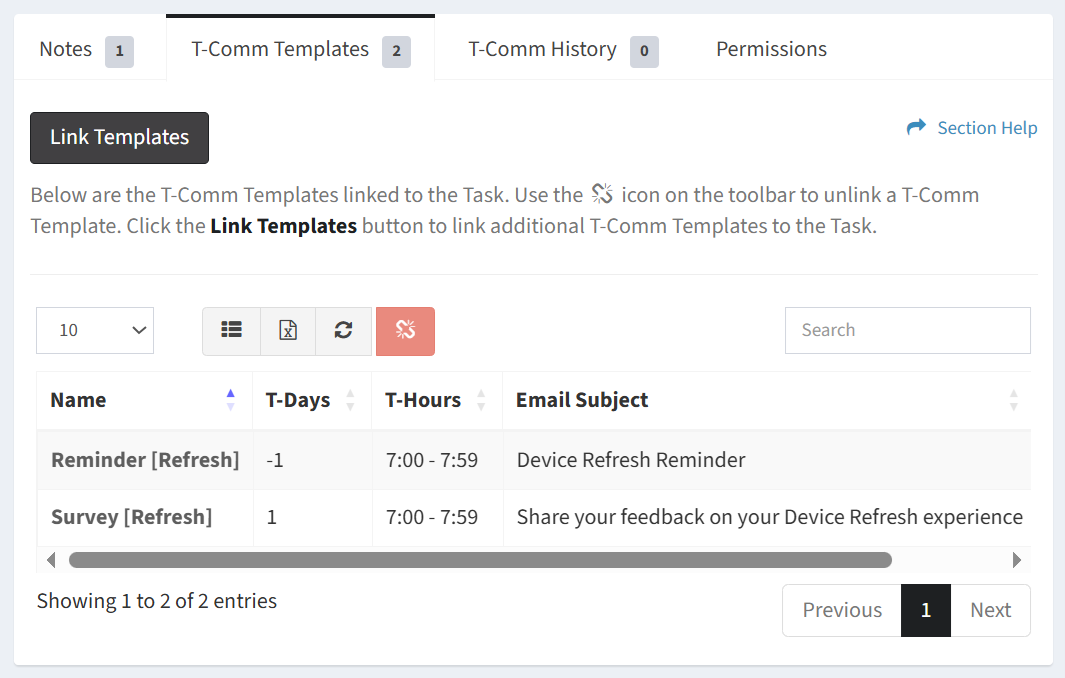
Task: Click into the Search field
Action: (x=907, y=330)
